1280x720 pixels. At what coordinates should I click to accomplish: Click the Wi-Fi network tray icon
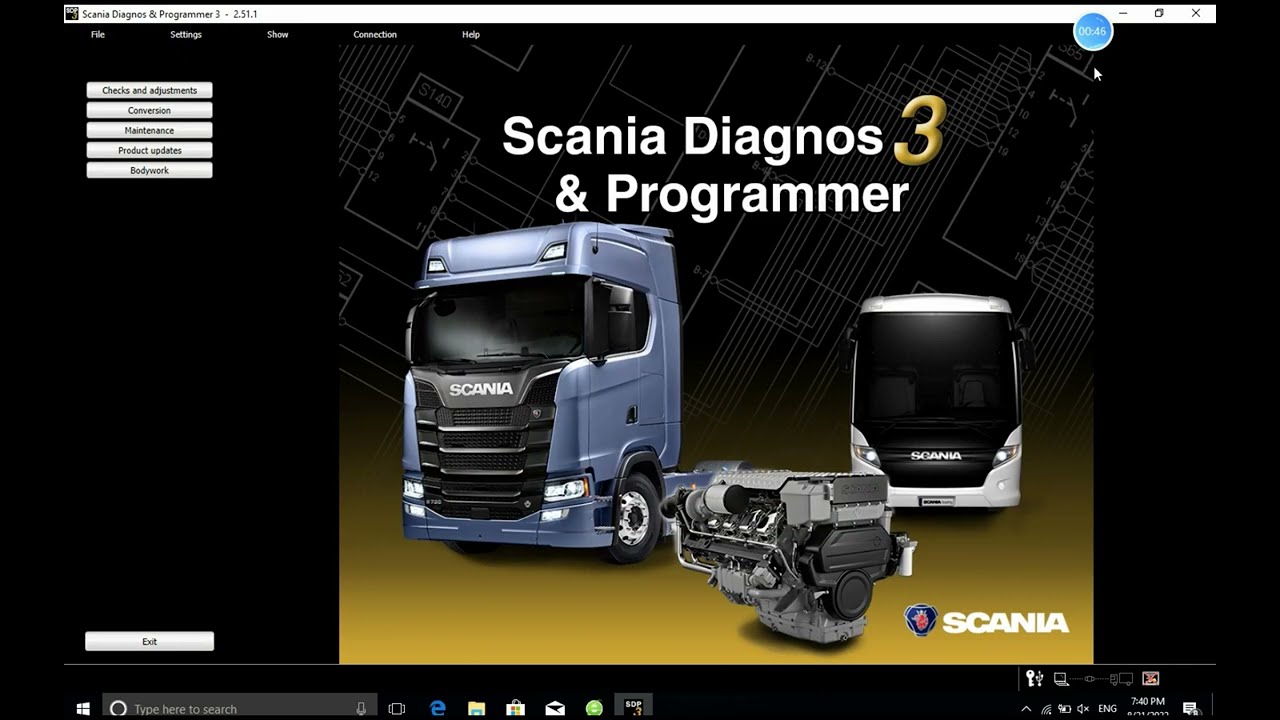click(x=1046, y=709)
